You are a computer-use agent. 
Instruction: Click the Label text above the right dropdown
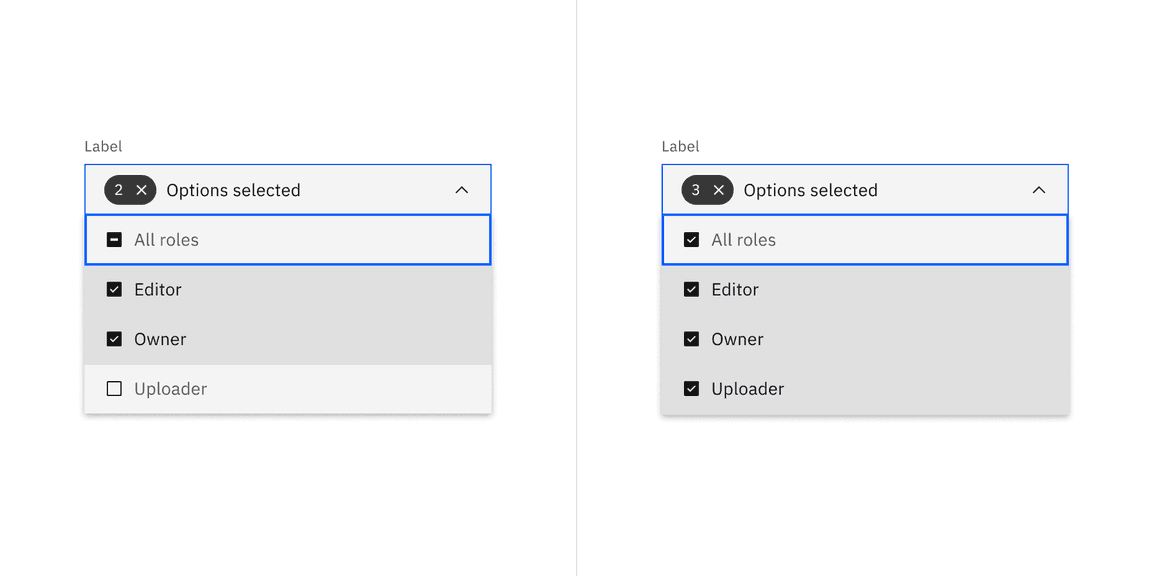(680, 146)
